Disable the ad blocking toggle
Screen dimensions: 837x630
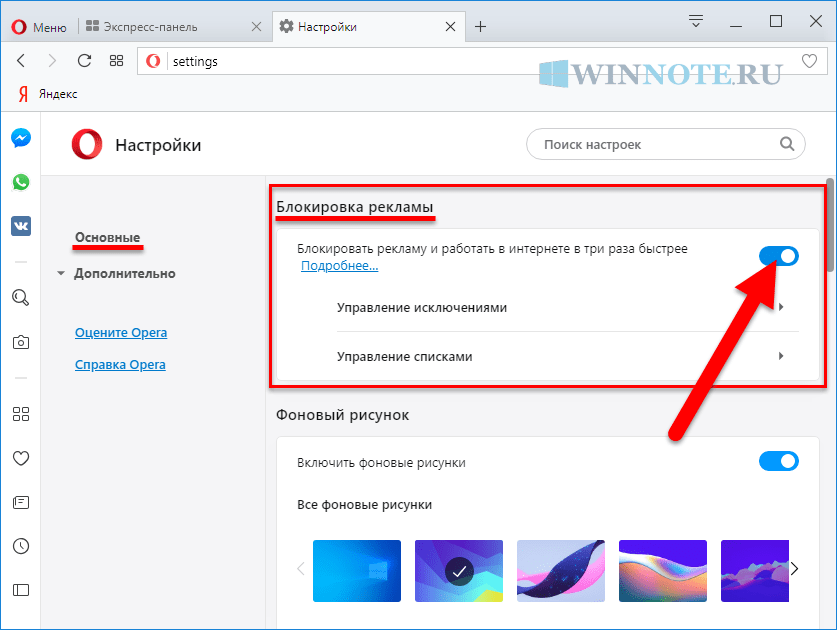click(x=779, y=256)
